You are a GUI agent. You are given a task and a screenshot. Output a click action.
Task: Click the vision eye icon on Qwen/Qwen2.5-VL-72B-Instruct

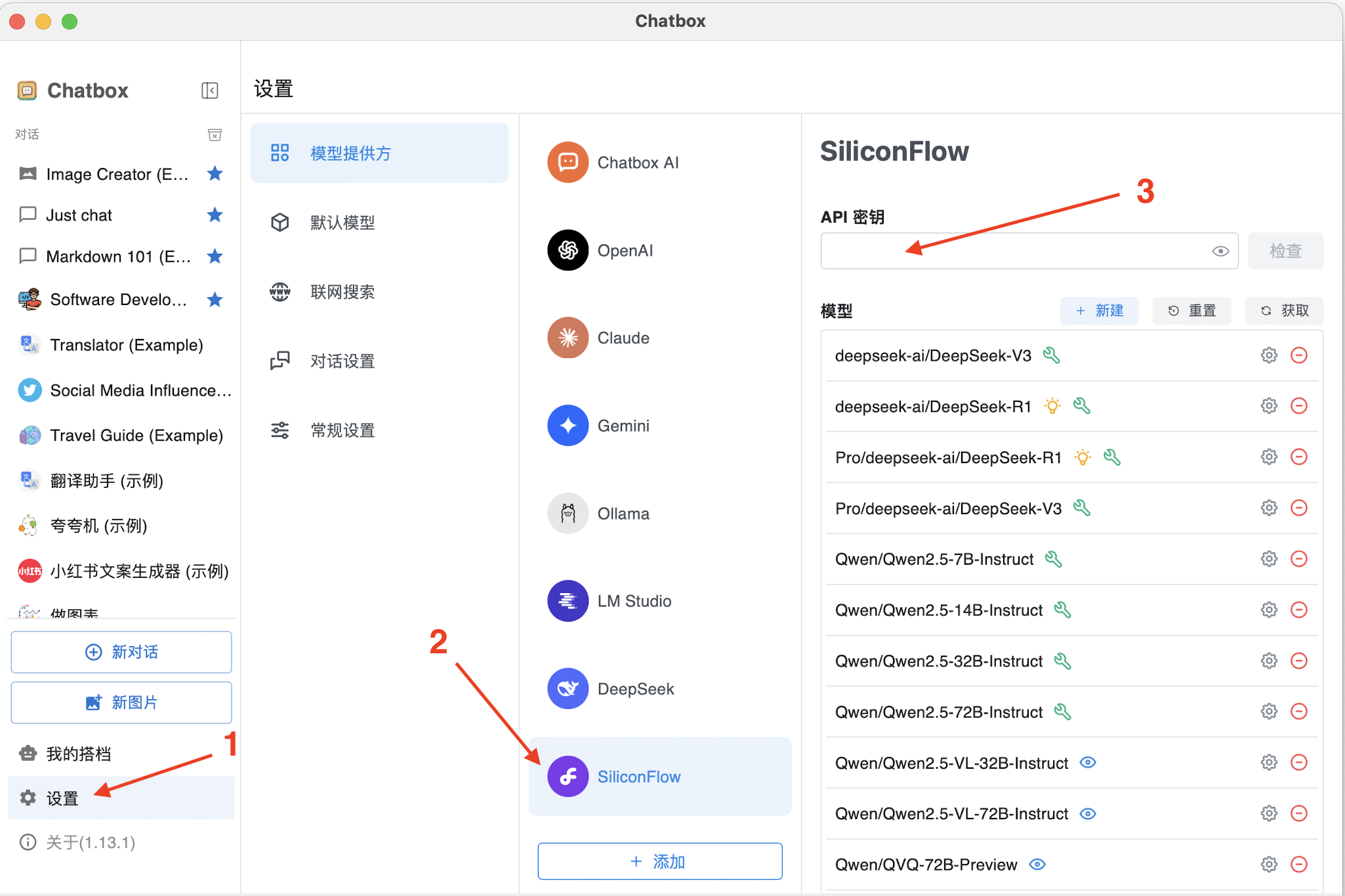[x=1088, y=814]
